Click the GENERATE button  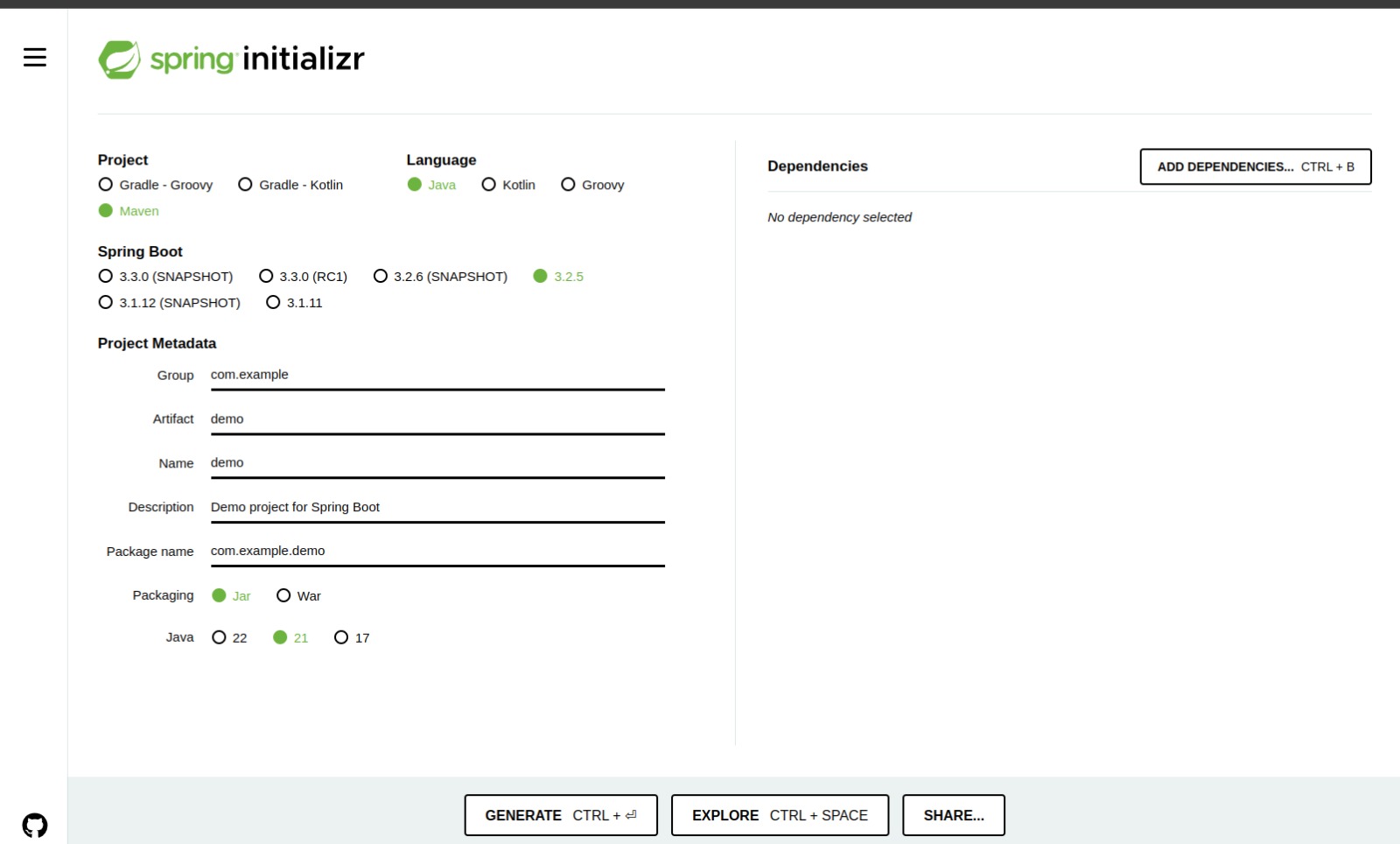coord(561,815)
